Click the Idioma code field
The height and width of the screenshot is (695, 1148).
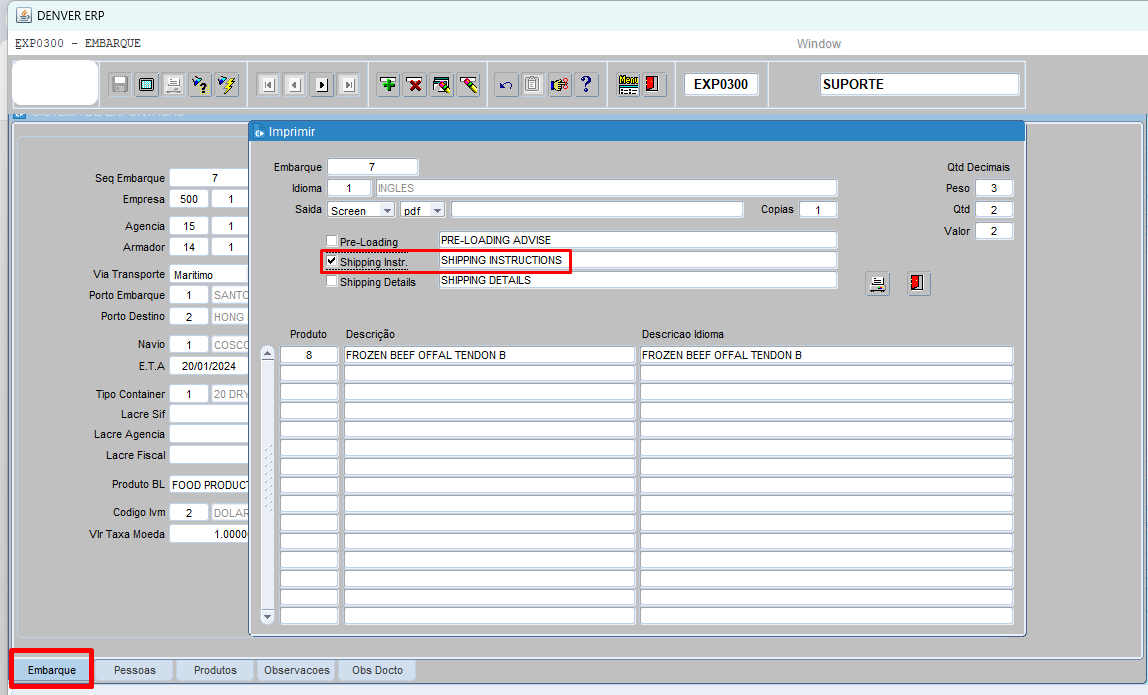coord(348,188)
